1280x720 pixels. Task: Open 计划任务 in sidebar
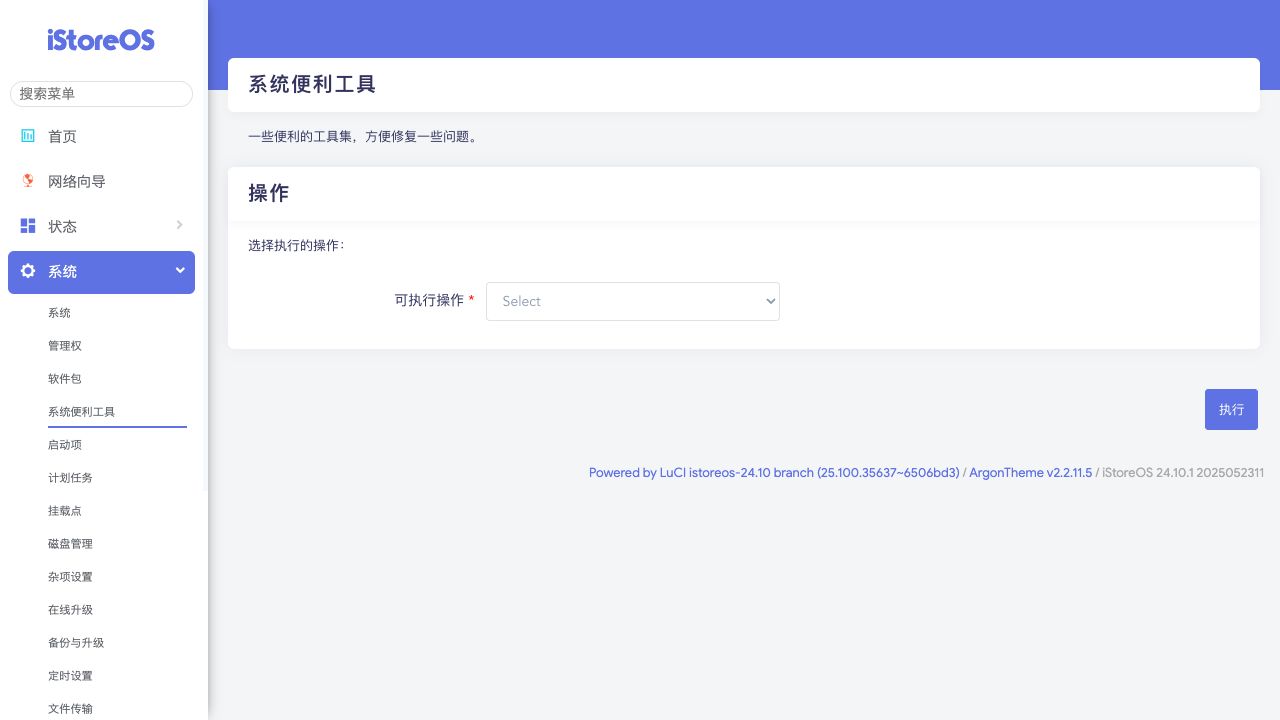tap(70, 478)
